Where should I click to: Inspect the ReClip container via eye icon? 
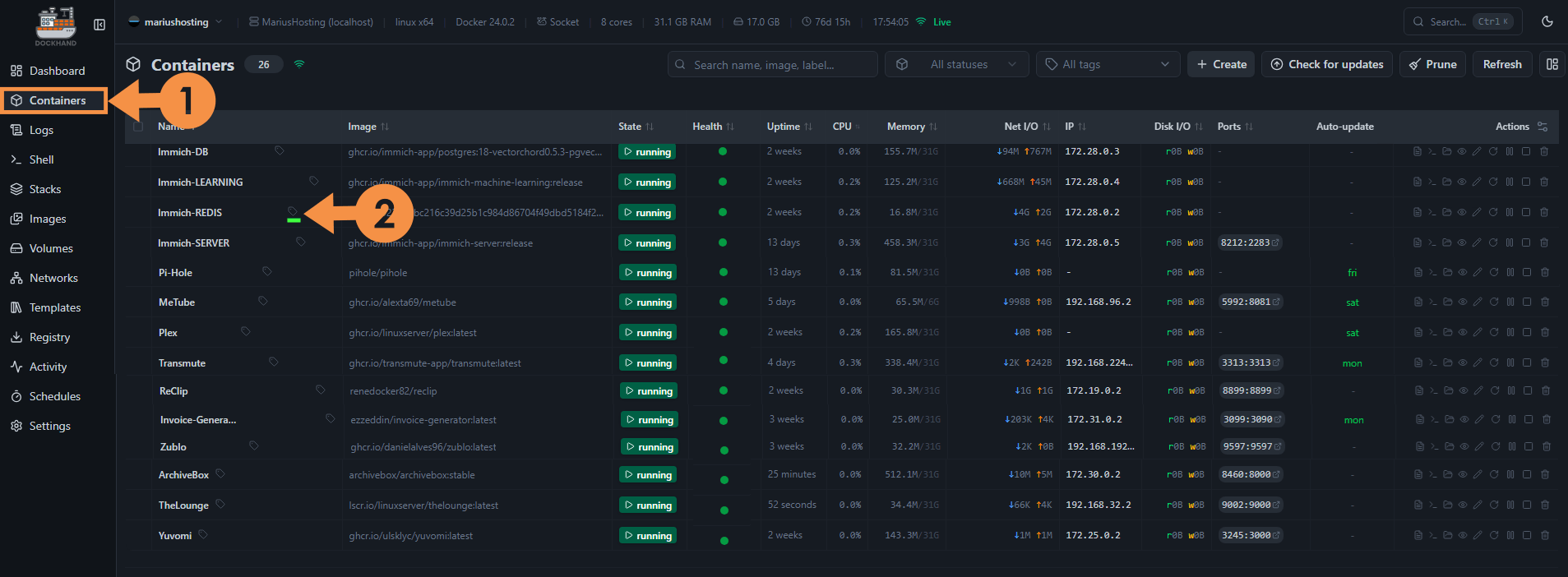click(x=1464, y=390)
